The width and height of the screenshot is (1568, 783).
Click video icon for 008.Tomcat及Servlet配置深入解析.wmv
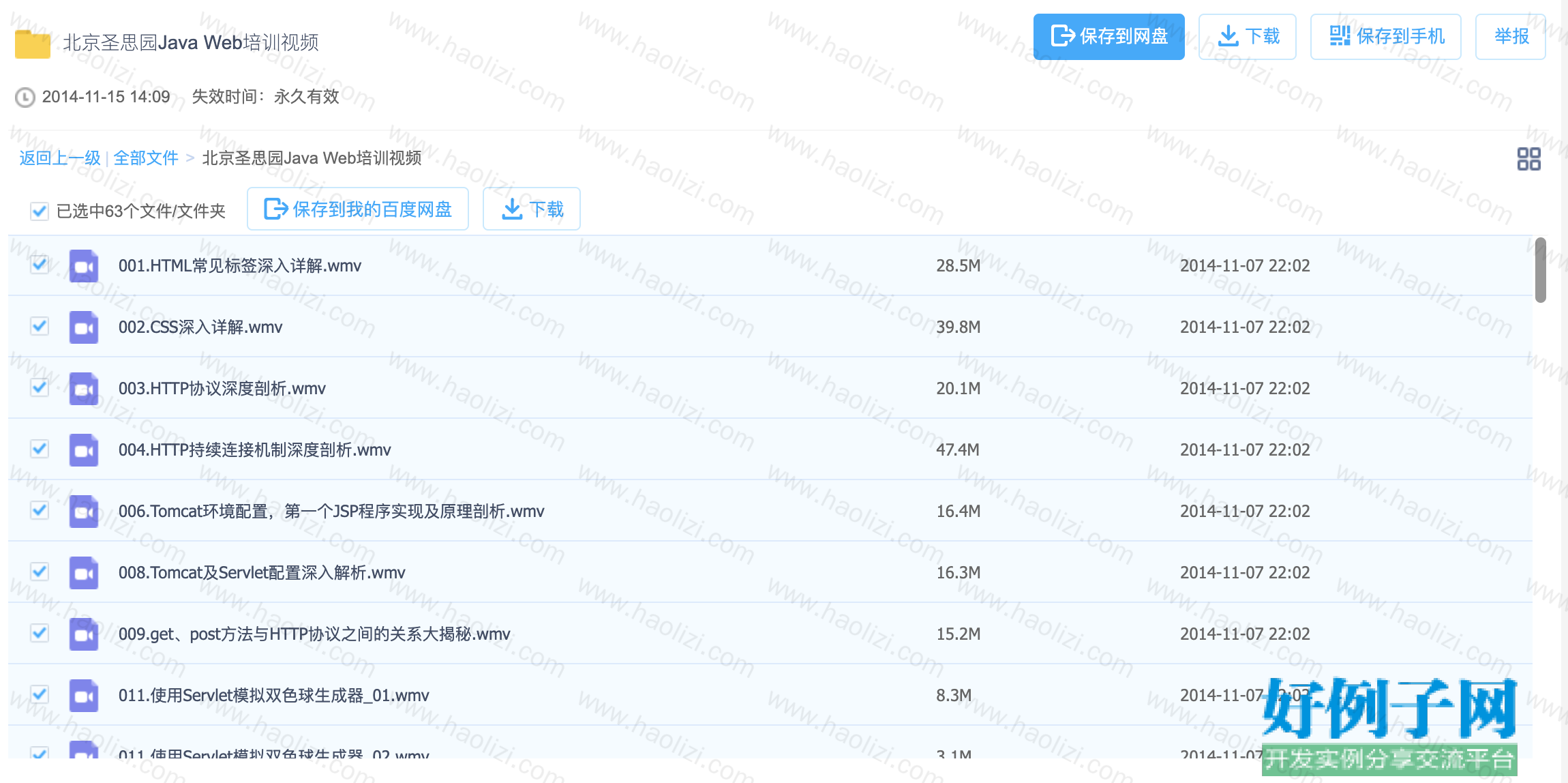(84, 573)
